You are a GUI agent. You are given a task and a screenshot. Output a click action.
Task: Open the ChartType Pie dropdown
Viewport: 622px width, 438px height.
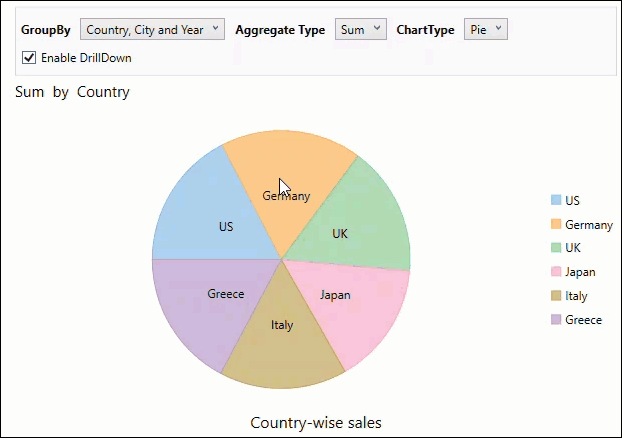click(x=486, y=30)
